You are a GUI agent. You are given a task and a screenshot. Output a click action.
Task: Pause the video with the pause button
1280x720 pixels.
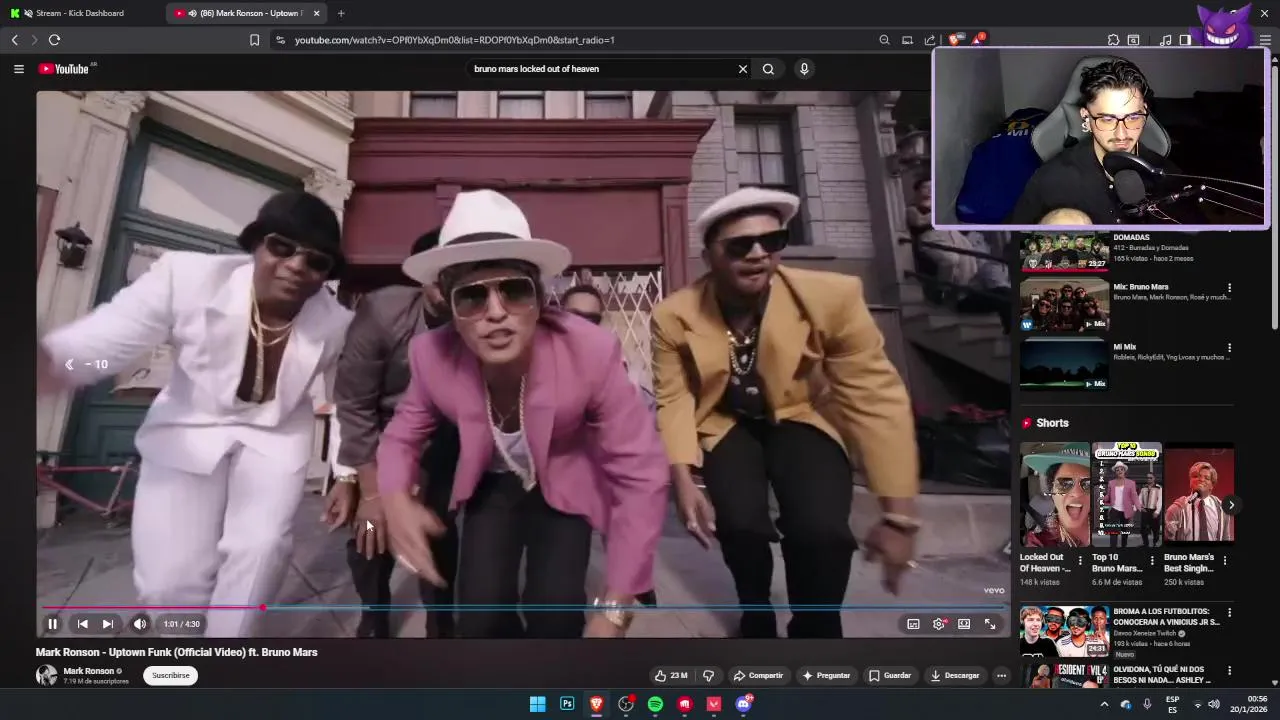(52, 624)
